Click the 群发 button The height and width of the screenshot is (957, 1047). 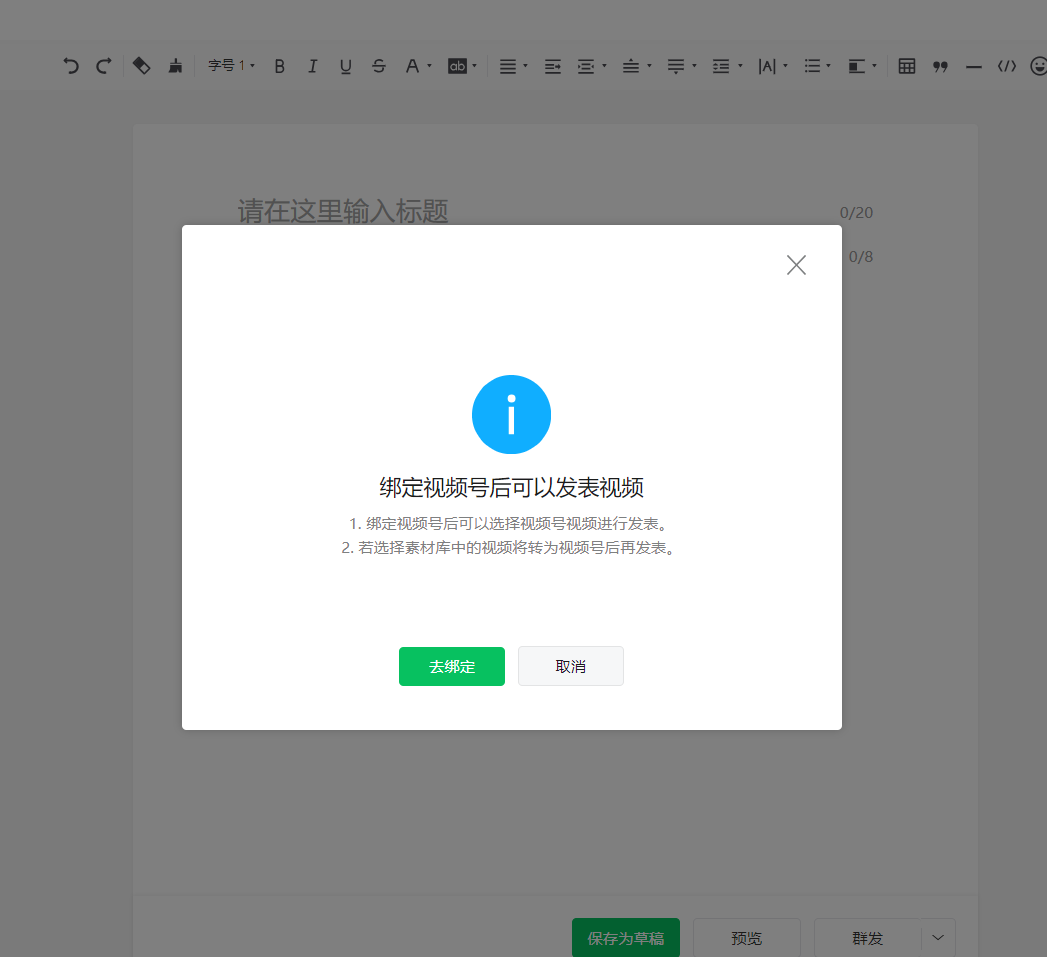[867, 938]
